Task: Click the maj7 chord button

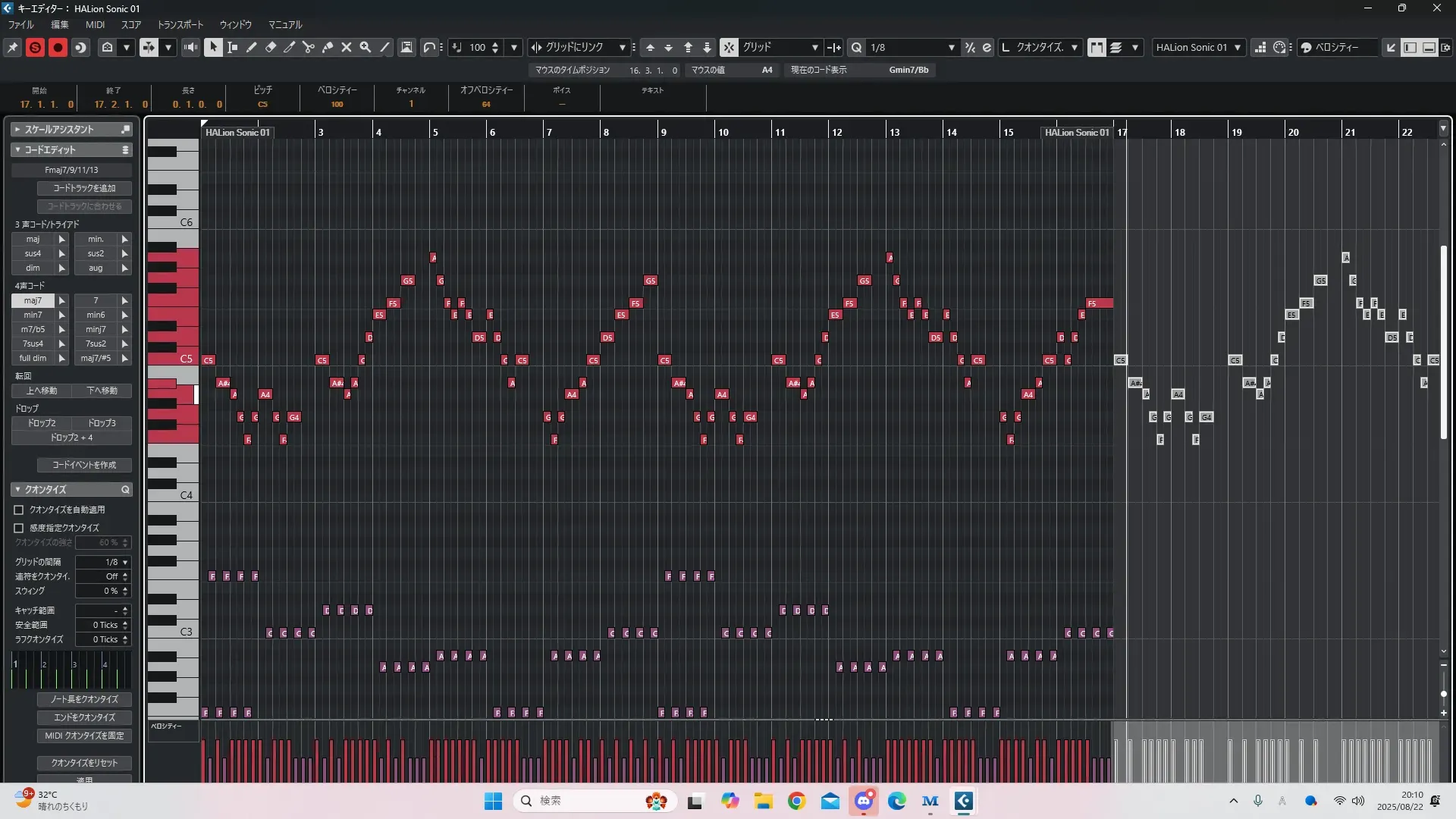Action: 33,300
